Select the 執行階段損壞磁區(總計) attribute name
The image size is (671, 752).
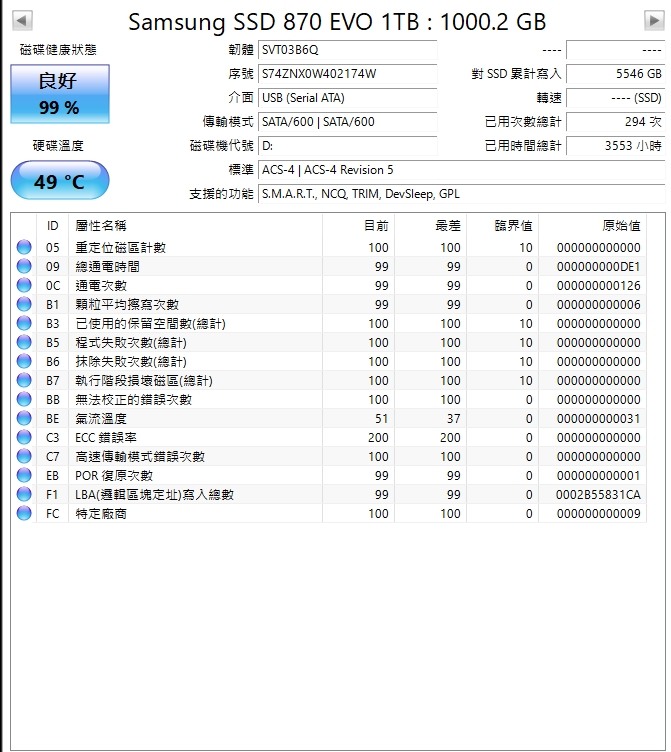pos(144,381)
